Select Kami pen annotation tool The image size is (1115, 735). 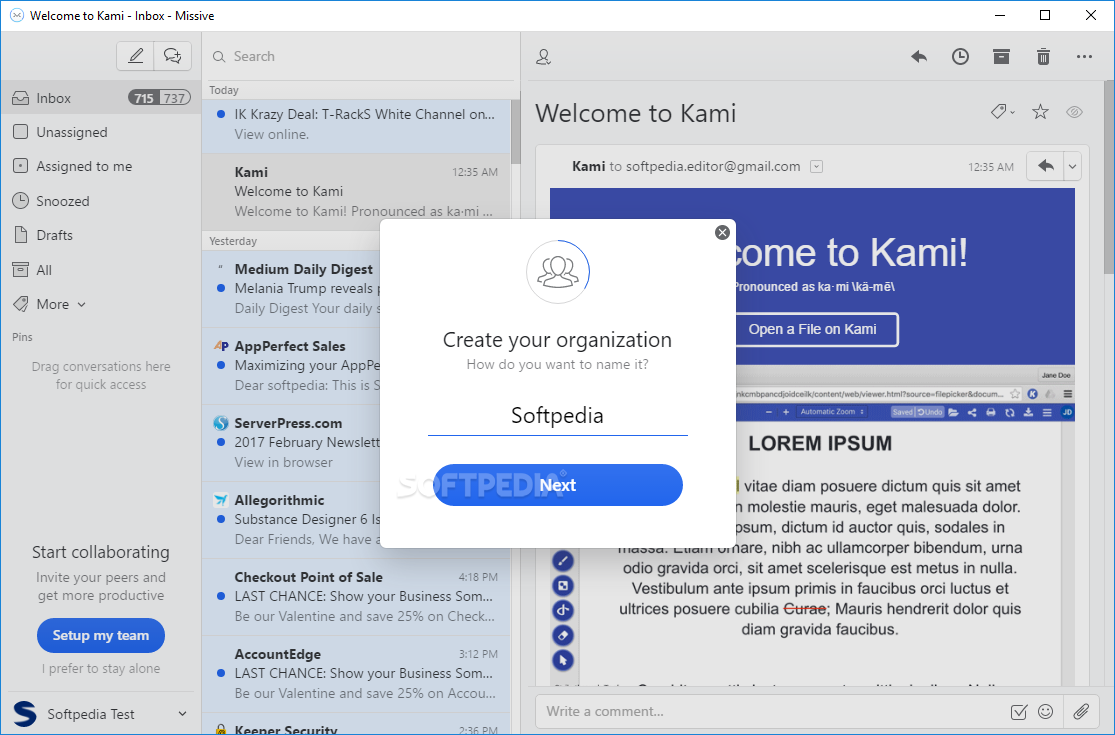coord(562,561)
